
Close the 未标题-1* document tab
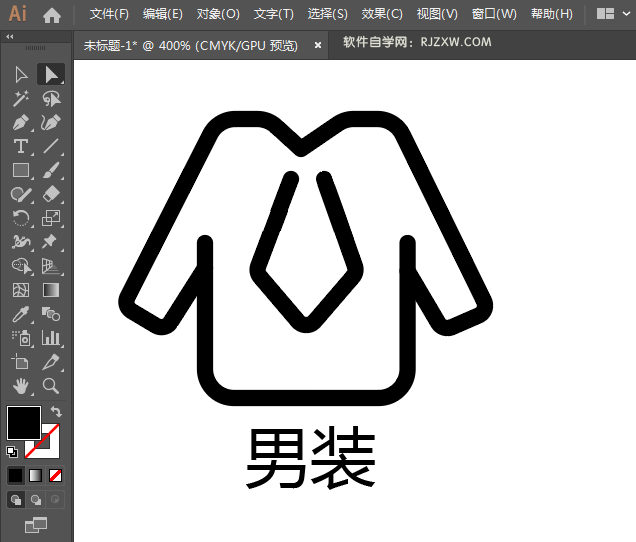(318, 45)
